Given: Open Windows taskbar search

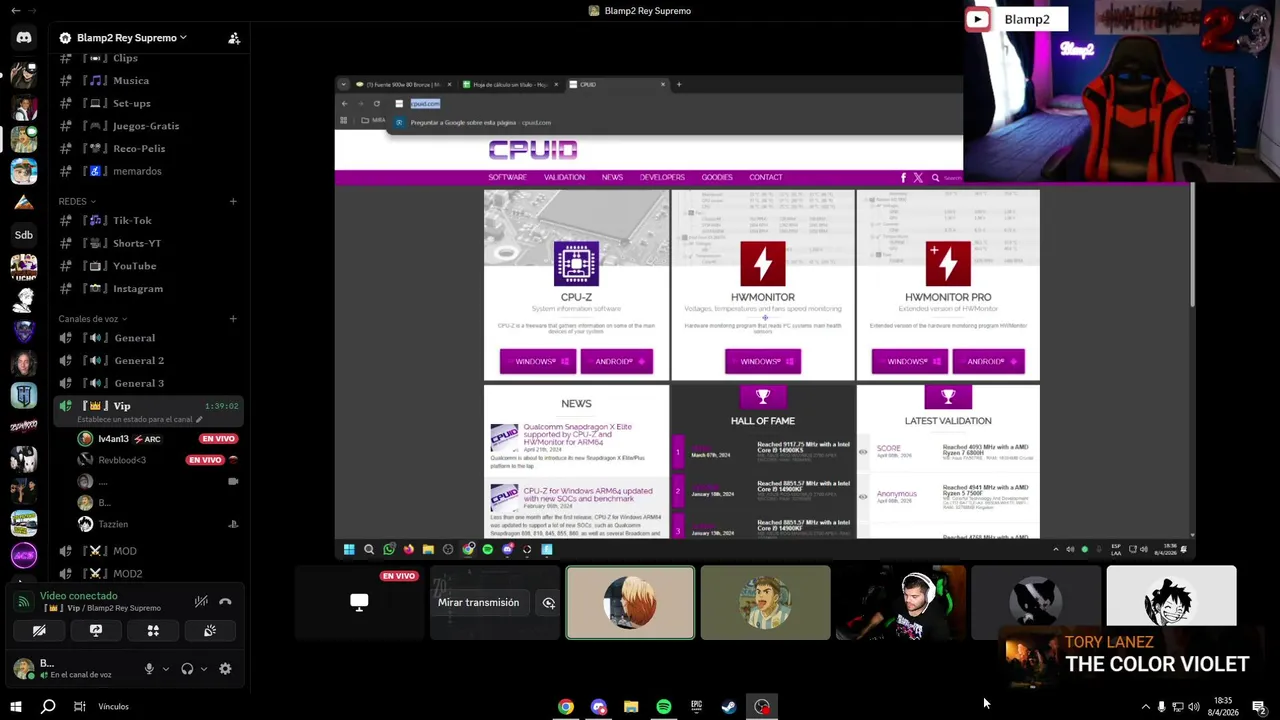Looking at the screenshot, I should point(48,707).
